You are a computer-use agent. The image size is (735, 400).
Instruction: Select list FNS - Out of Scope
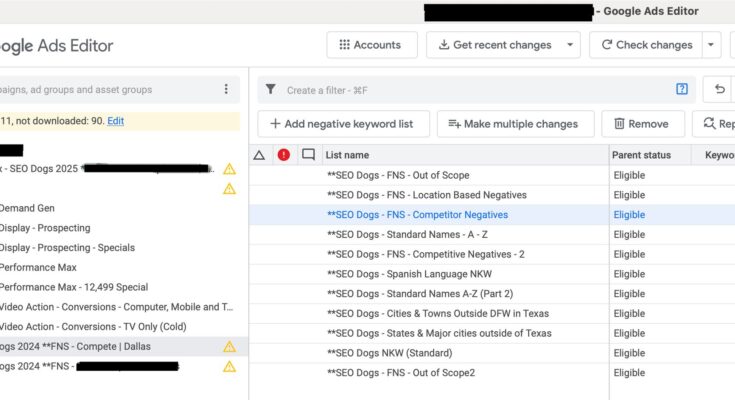coord(398,175)
